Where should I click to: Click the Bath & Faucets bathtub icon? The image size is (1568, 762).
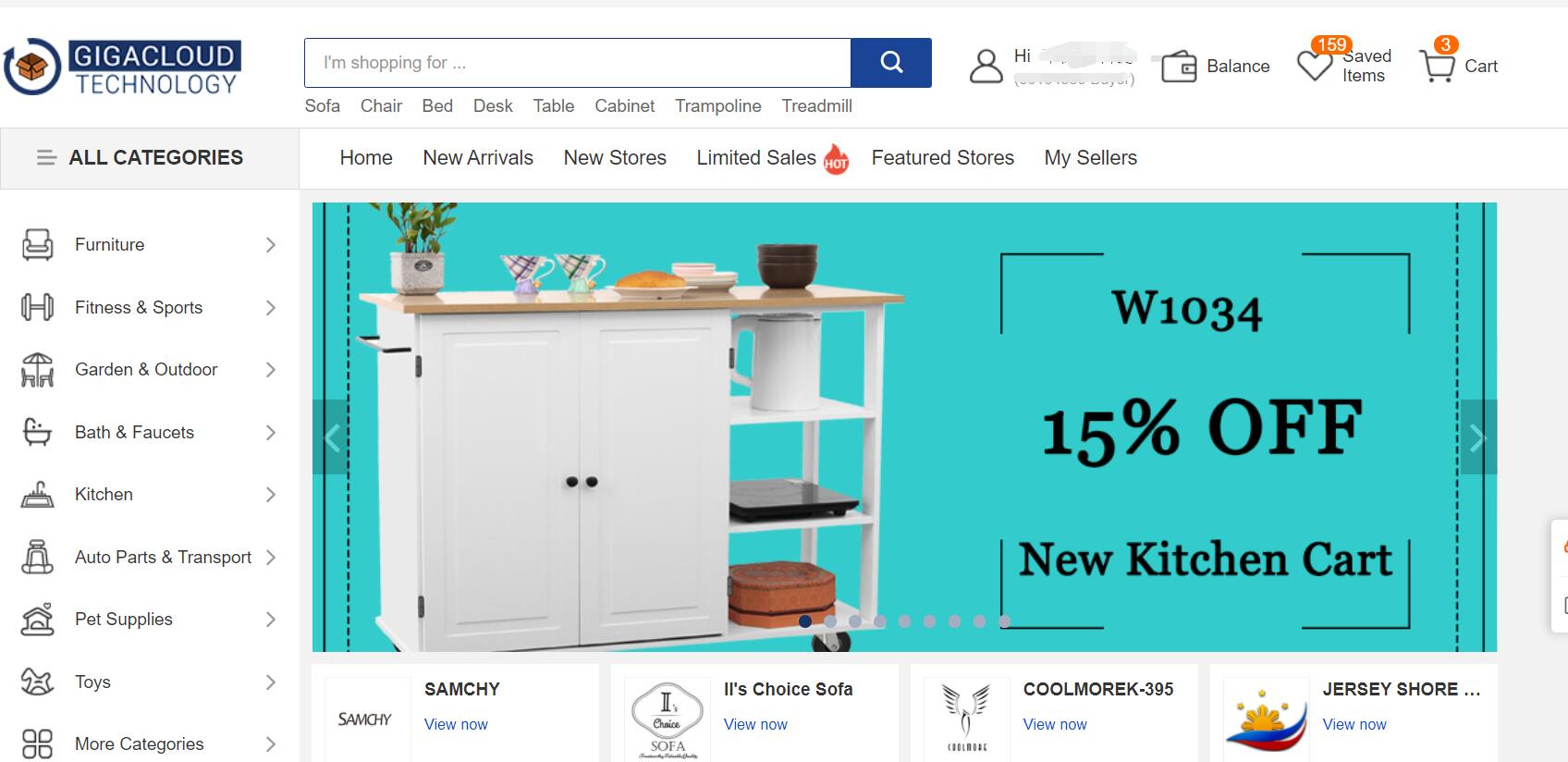(x=37, y=432)
